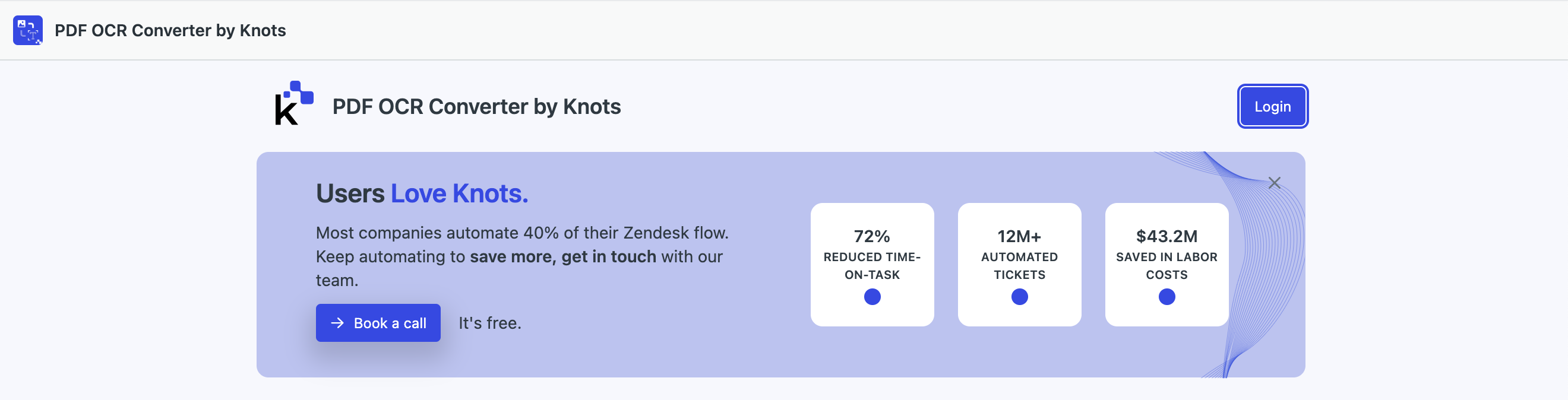This screenshot has height=400, width=1568.
Task: Click the Login button
Action: tap(1272, 106)
